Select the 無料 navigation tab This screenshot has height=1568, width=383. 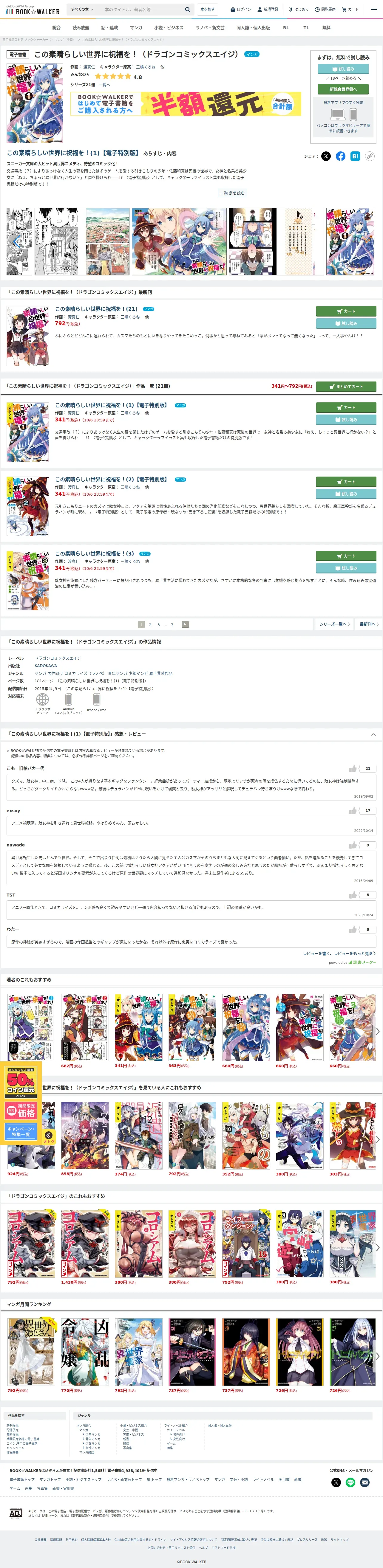pos(326,27)
